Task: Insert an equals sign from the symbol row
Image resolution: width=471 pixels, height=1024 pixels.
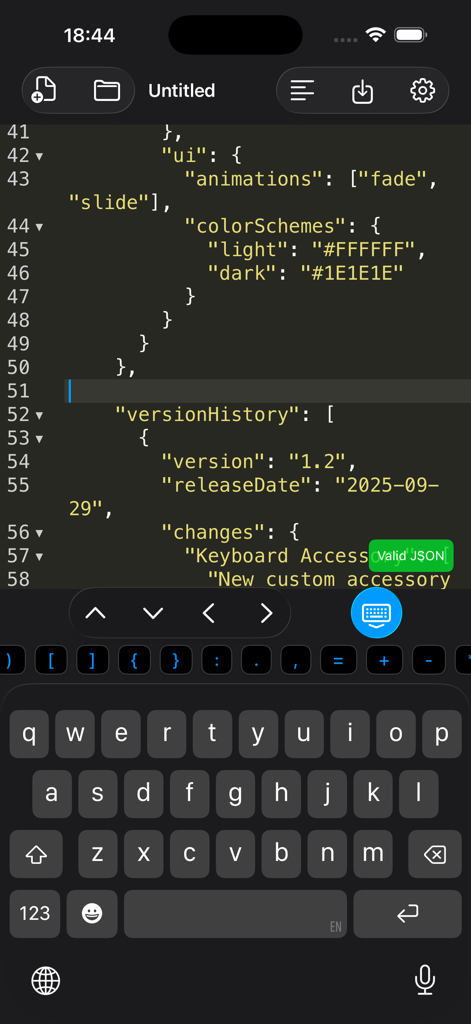Action: click(338, 660)
